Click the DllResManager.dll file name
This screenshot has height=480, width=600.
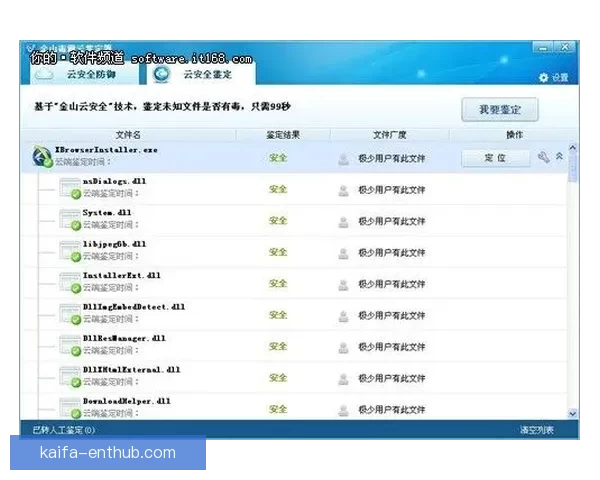124,338
